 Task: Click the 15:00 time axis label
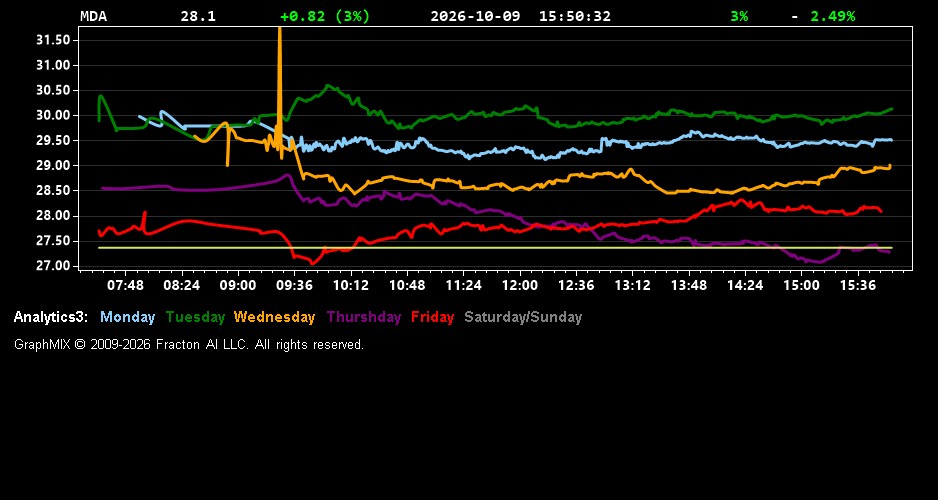(x=802, y=286)
